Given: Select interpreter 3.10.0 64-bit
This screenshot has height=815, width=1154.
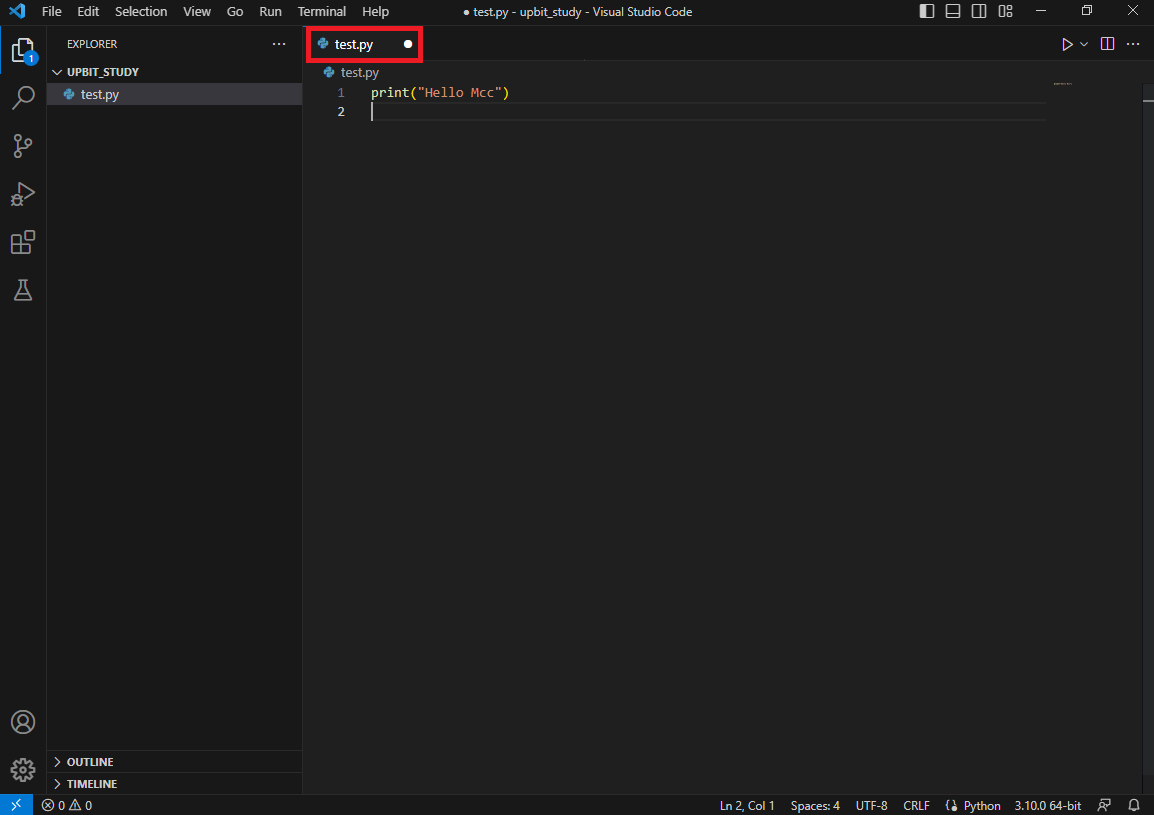Looking at the screenshot, I should [1047, 805].
